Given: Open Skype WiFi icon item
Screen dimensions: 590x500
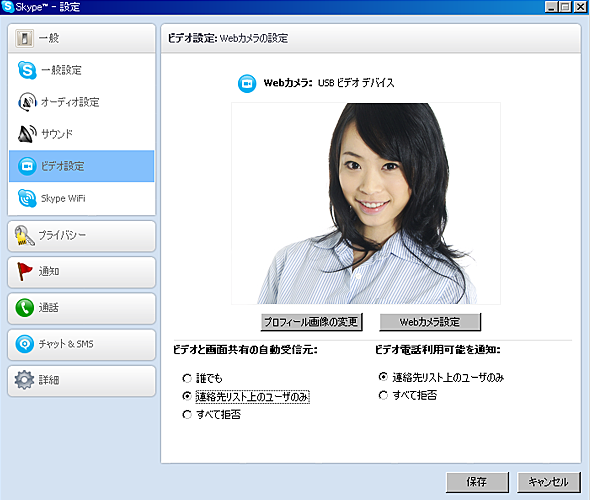Looking at the screenshot, I should [27, 198].
